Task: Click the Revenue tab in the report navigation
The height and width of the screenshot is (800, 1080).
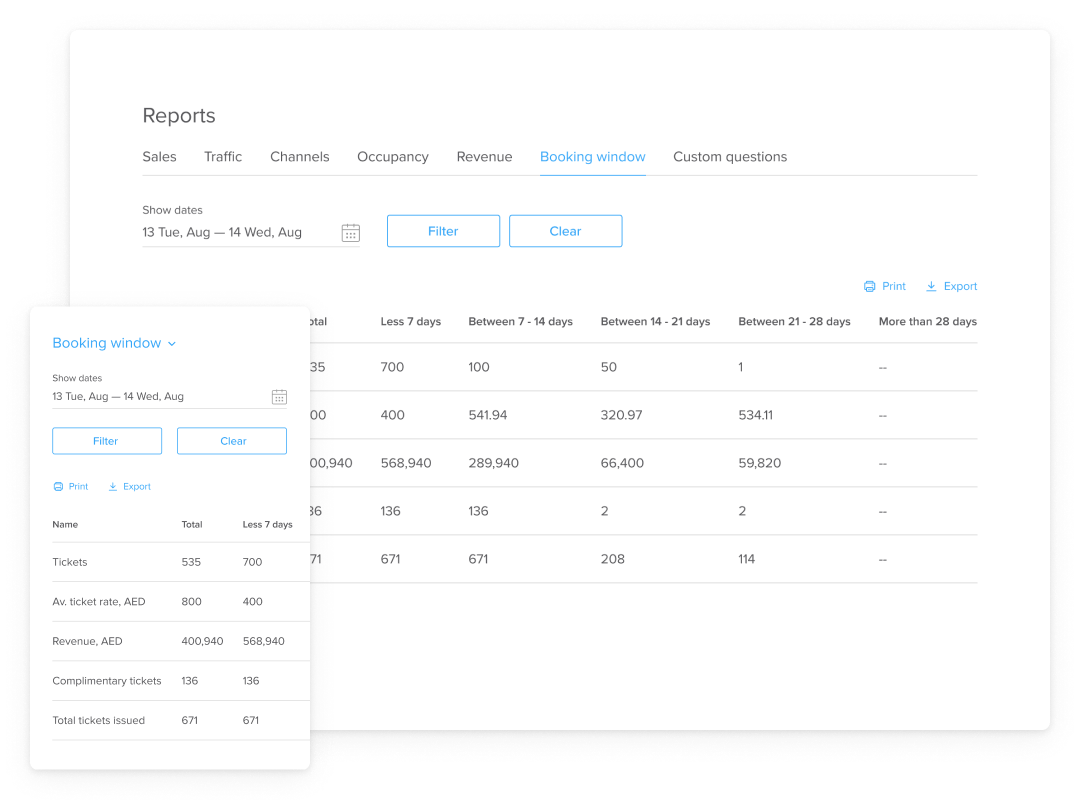Action: click(484, 157)
